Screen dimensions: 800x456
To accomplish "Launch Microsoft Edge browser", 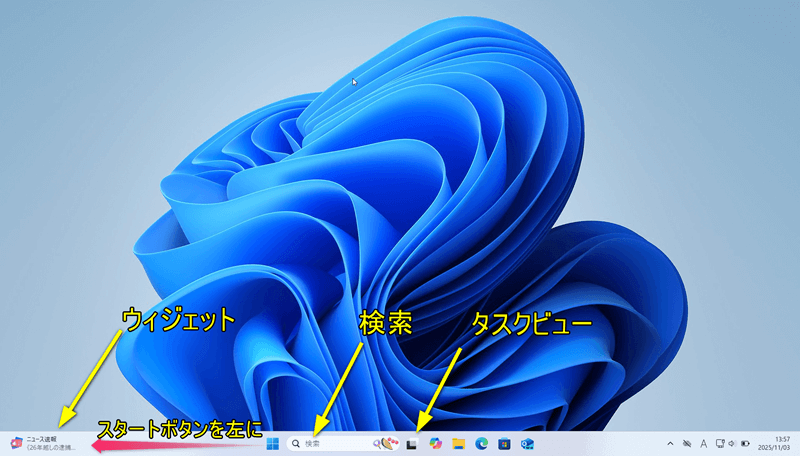I will tap(481, 443).
